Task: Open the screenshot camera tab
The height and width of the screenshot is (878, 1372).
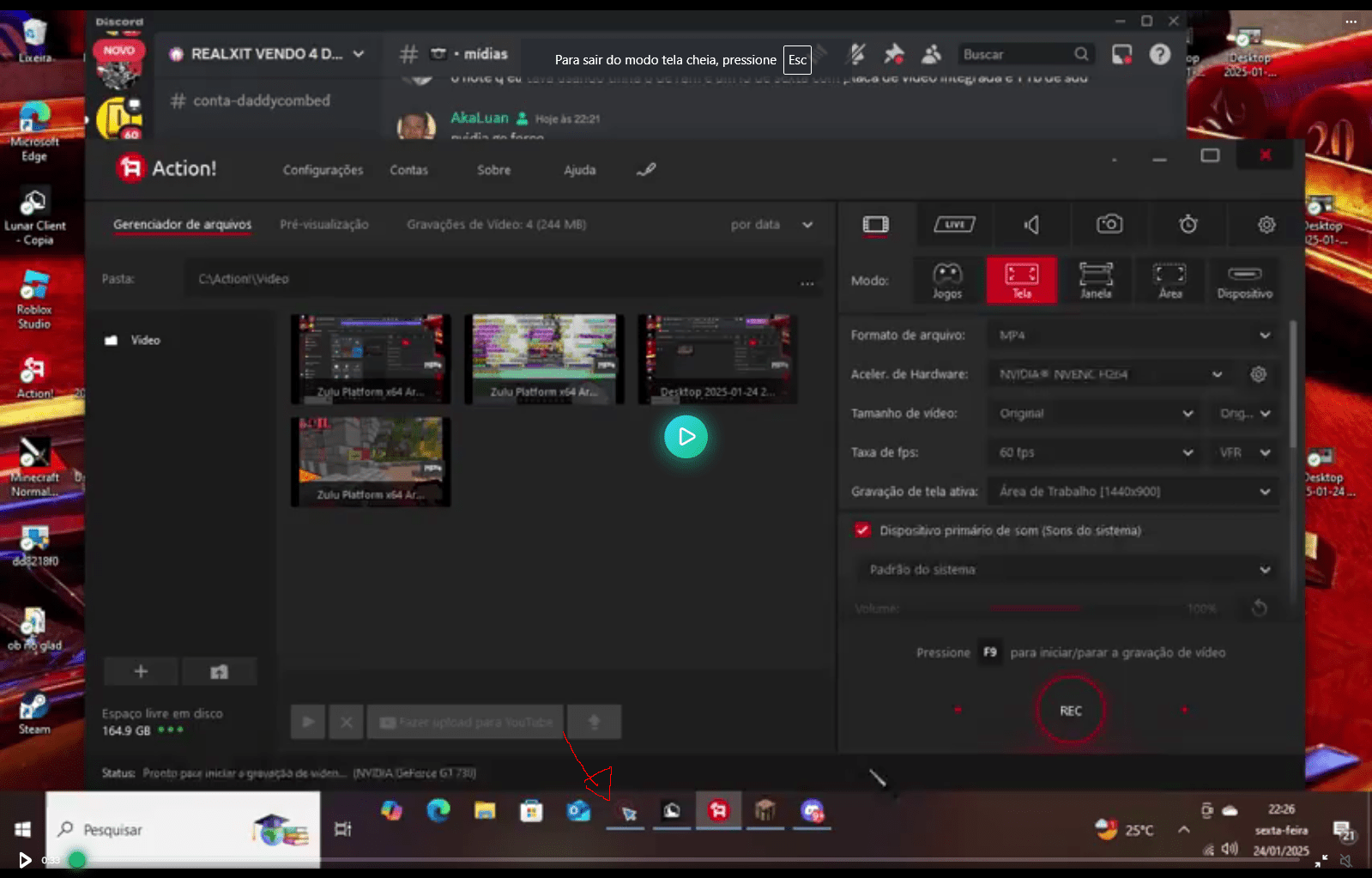Action: click(1109, 224)
